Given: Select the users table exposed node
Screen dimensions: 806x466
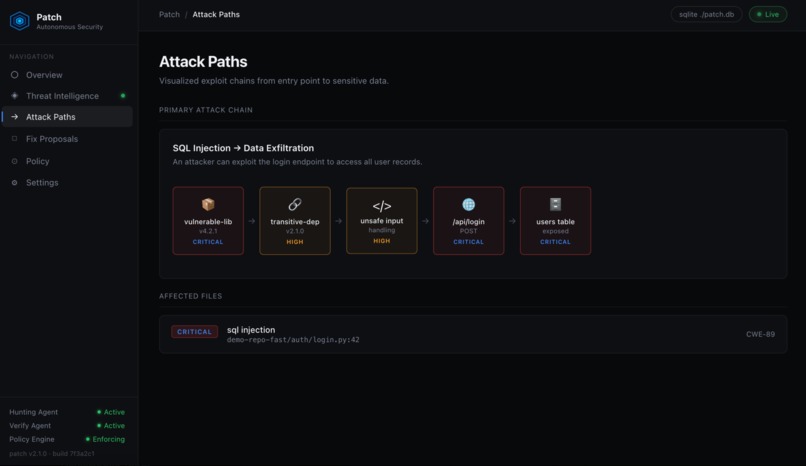Looking at the screenshot, I should [x=555, y=221].
